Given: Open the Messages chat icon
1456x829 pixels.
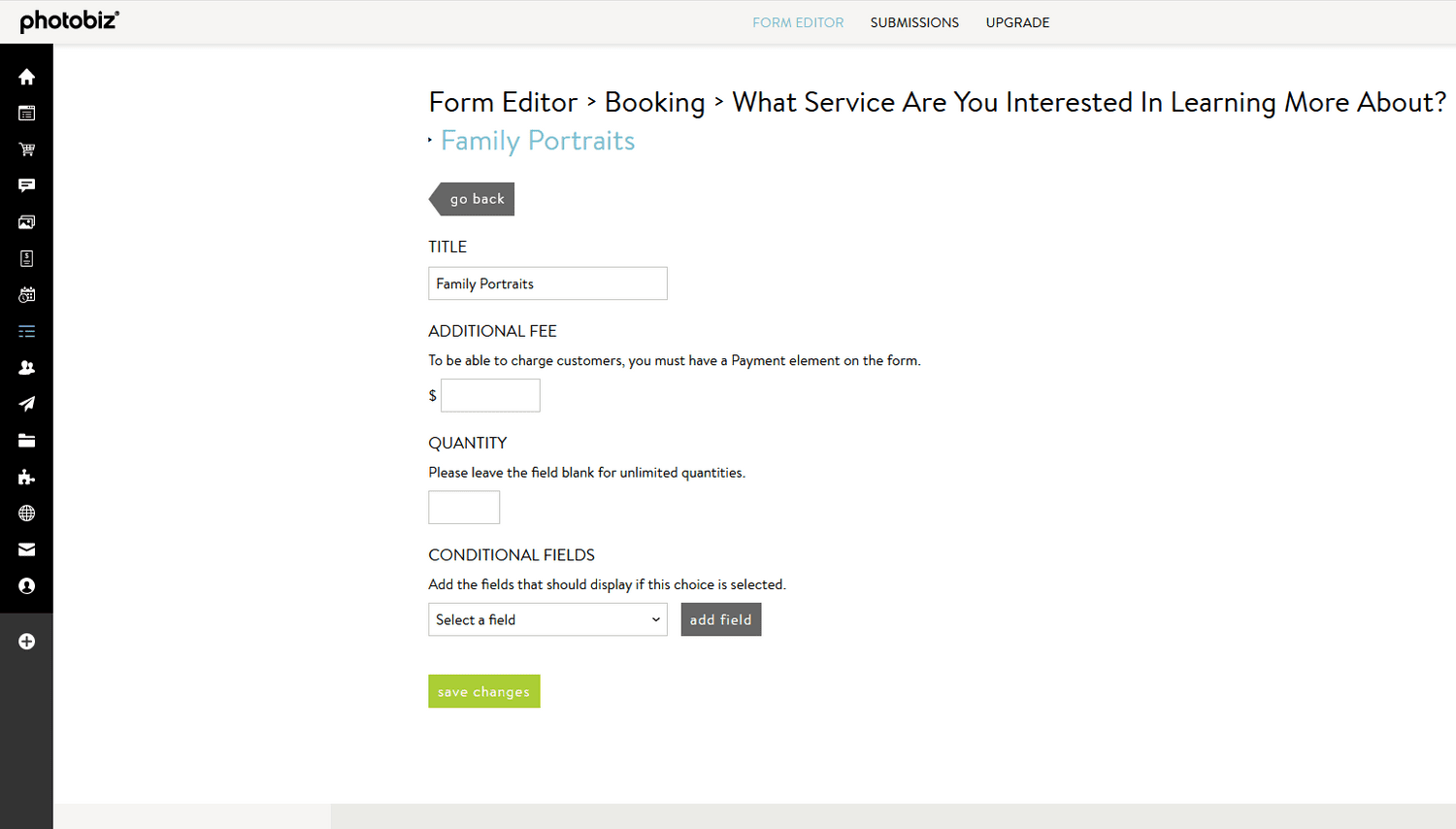Looking at the screenshot, I should [x=26, y=185].
